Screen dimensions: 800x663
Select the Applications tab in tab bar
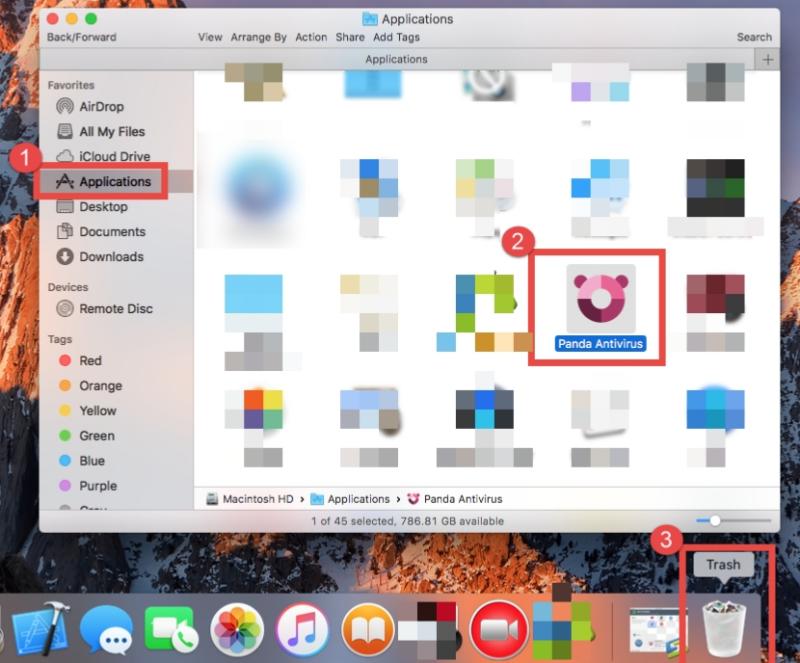coord(396,59)
